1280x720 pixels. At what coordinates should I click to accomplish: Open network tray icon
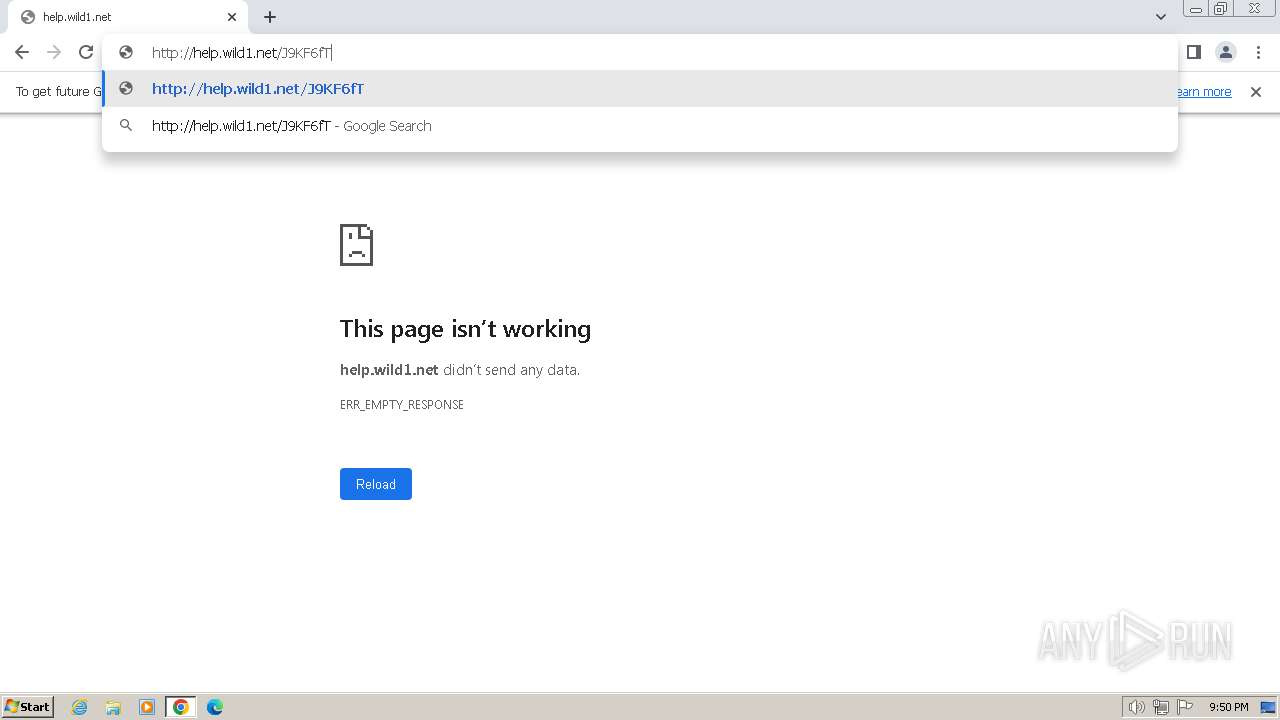pyautogui.click(x=1161, y=707)
